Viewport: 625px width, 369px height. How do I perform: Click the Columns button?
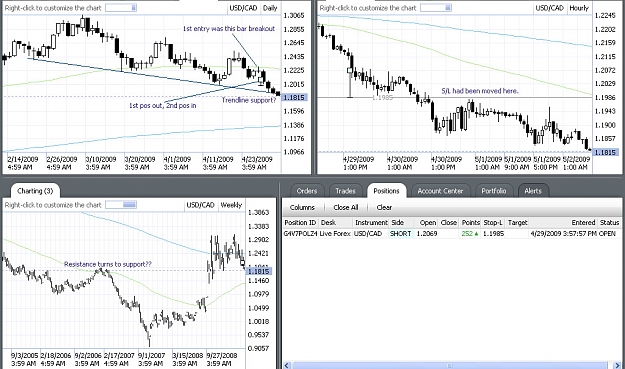click(x=302, y=208)
